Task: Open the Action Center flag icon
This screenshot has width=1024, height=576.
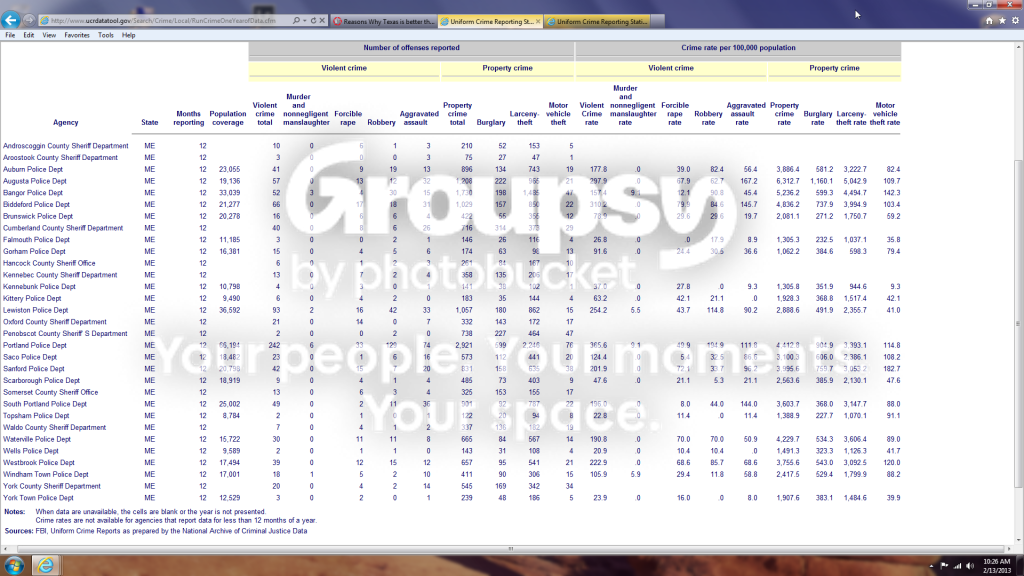Action: [944, 566]
